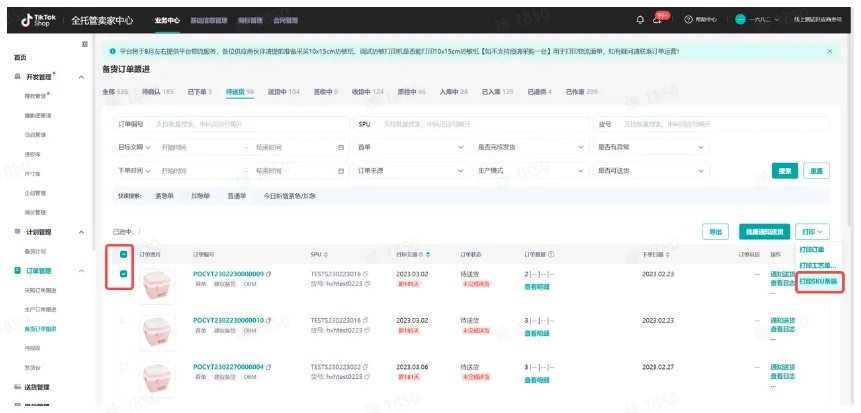Open 首页 in the sidebar
This screenshot has width=861, height=413.
coord(20,58)
